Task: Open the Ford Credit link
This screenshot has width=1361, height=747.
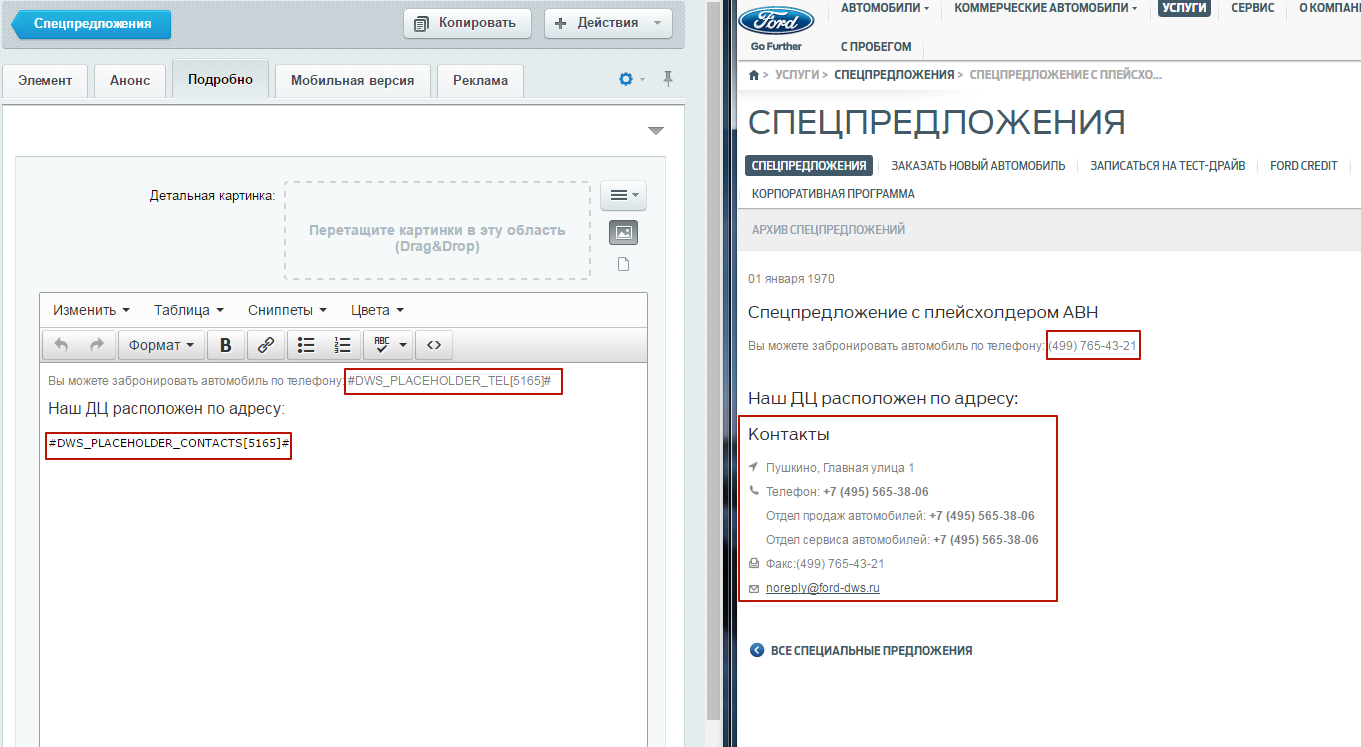Action: (x=1304, y=166)
